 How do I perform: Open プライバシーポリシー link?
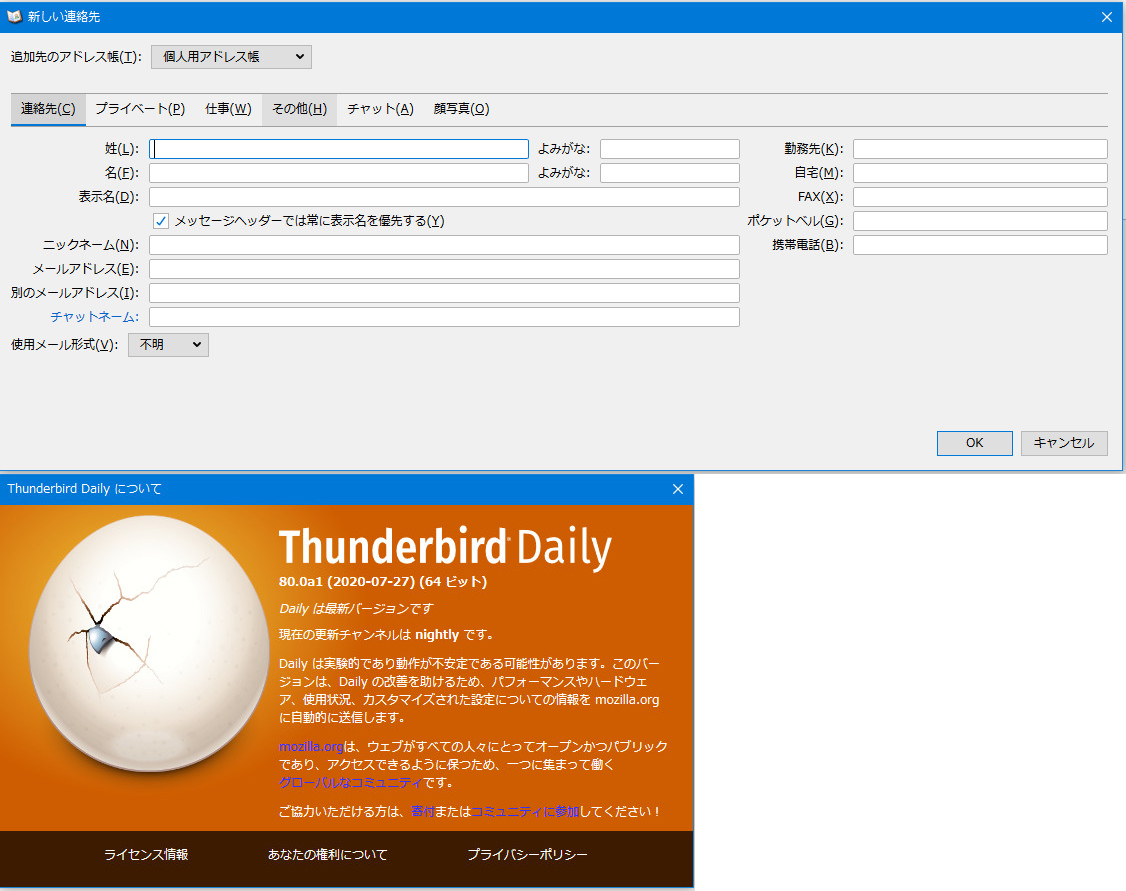[x=527, y=854]
